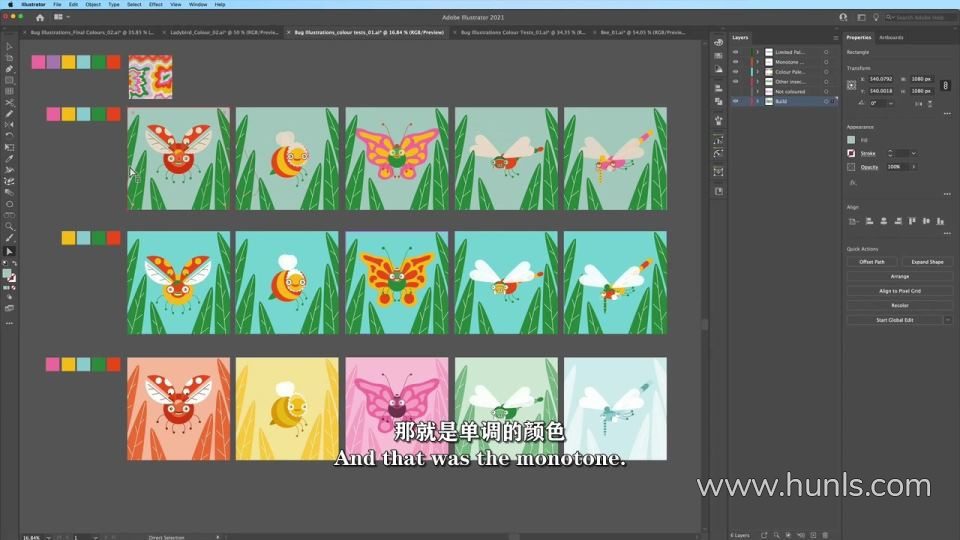Expand the Monotone layer contents

click(757, 62)
